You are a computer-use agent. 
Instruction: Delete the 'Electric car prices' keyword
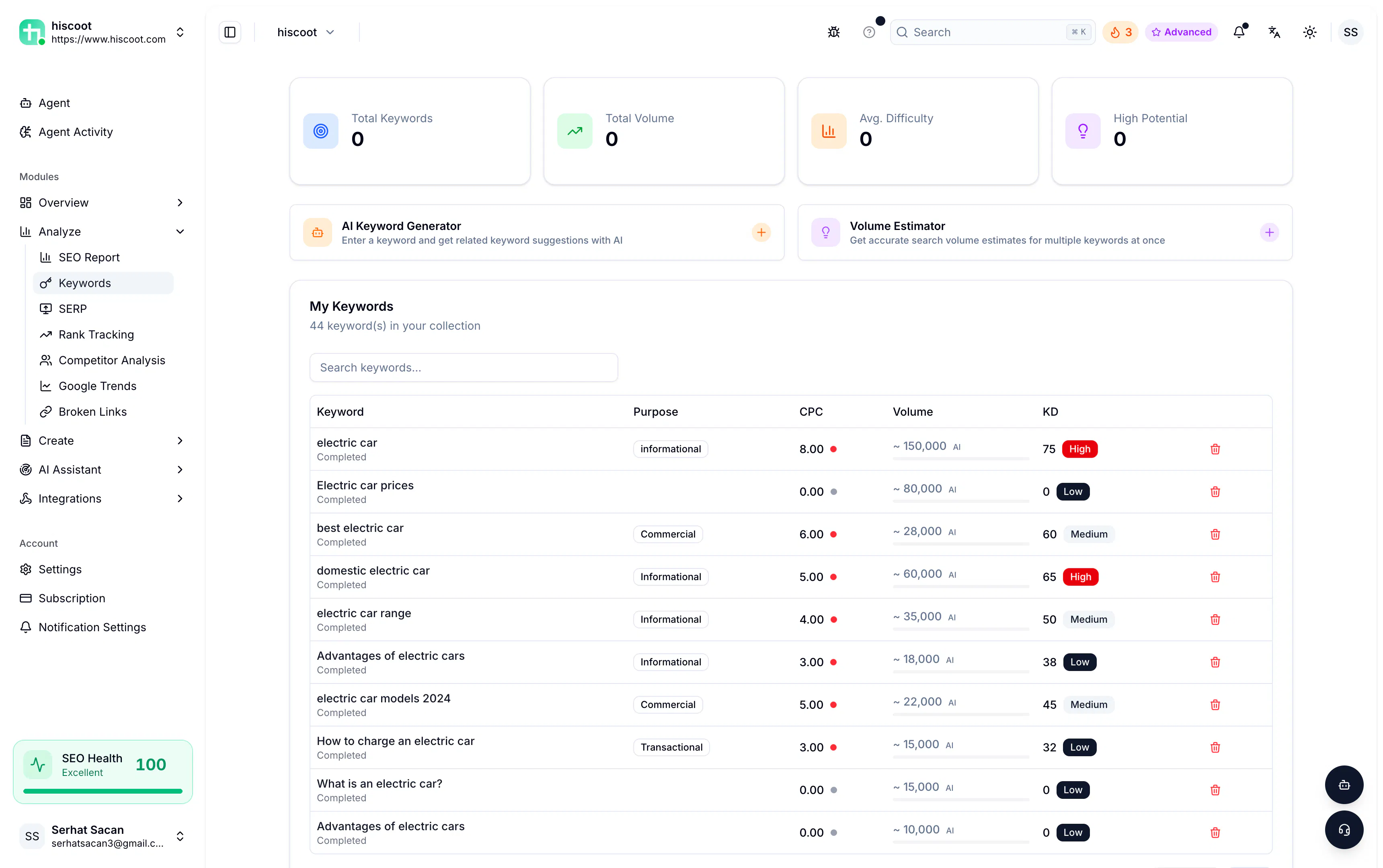[1215, 491]
